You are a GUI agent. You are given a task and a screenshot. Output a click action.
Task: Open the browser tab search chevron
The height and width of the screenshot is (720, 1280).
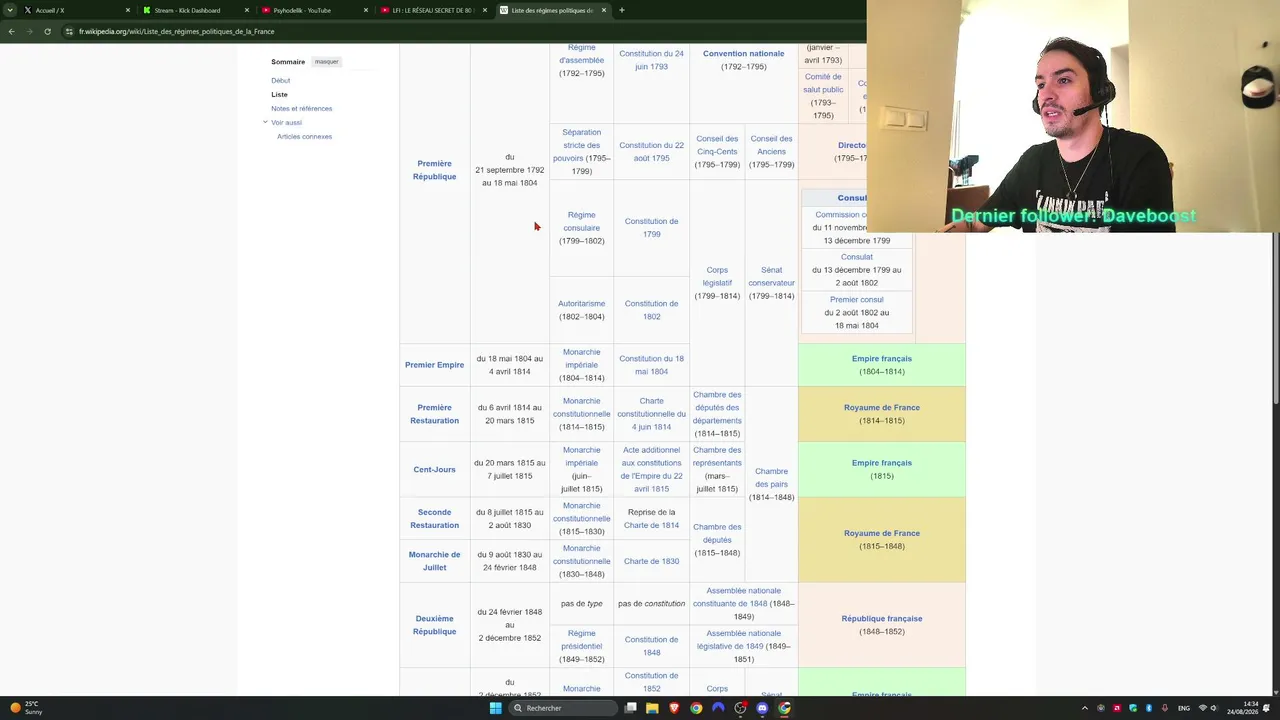[11, 10]
